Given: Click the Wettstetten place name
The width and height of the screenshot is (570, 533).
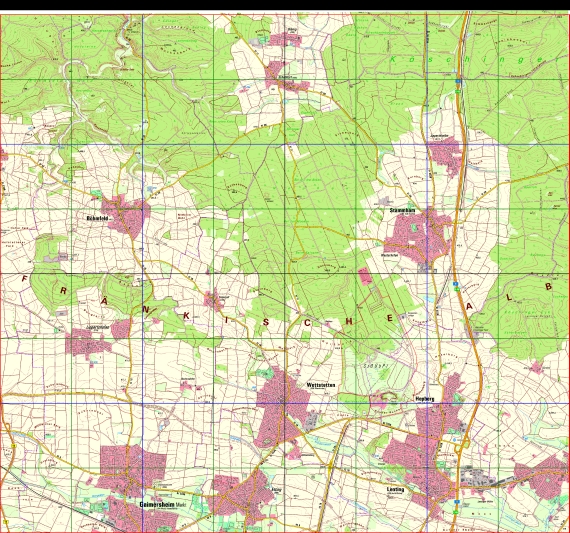Looking at the screenshot, I should (321, 385).
